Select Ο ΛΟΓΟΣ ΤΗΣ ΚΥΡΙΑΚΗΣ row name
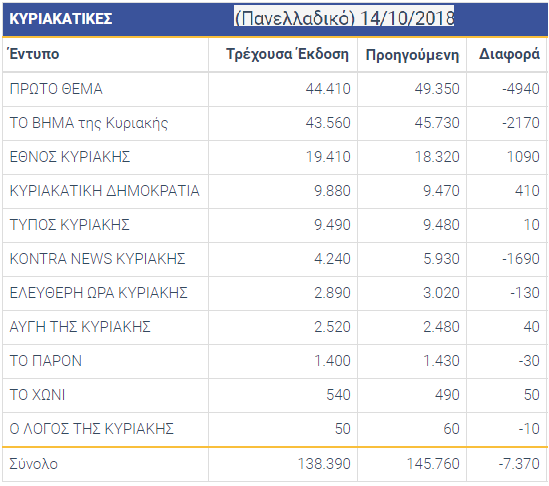The width and height of the screenshot is (549, 486). click(91, 428)
